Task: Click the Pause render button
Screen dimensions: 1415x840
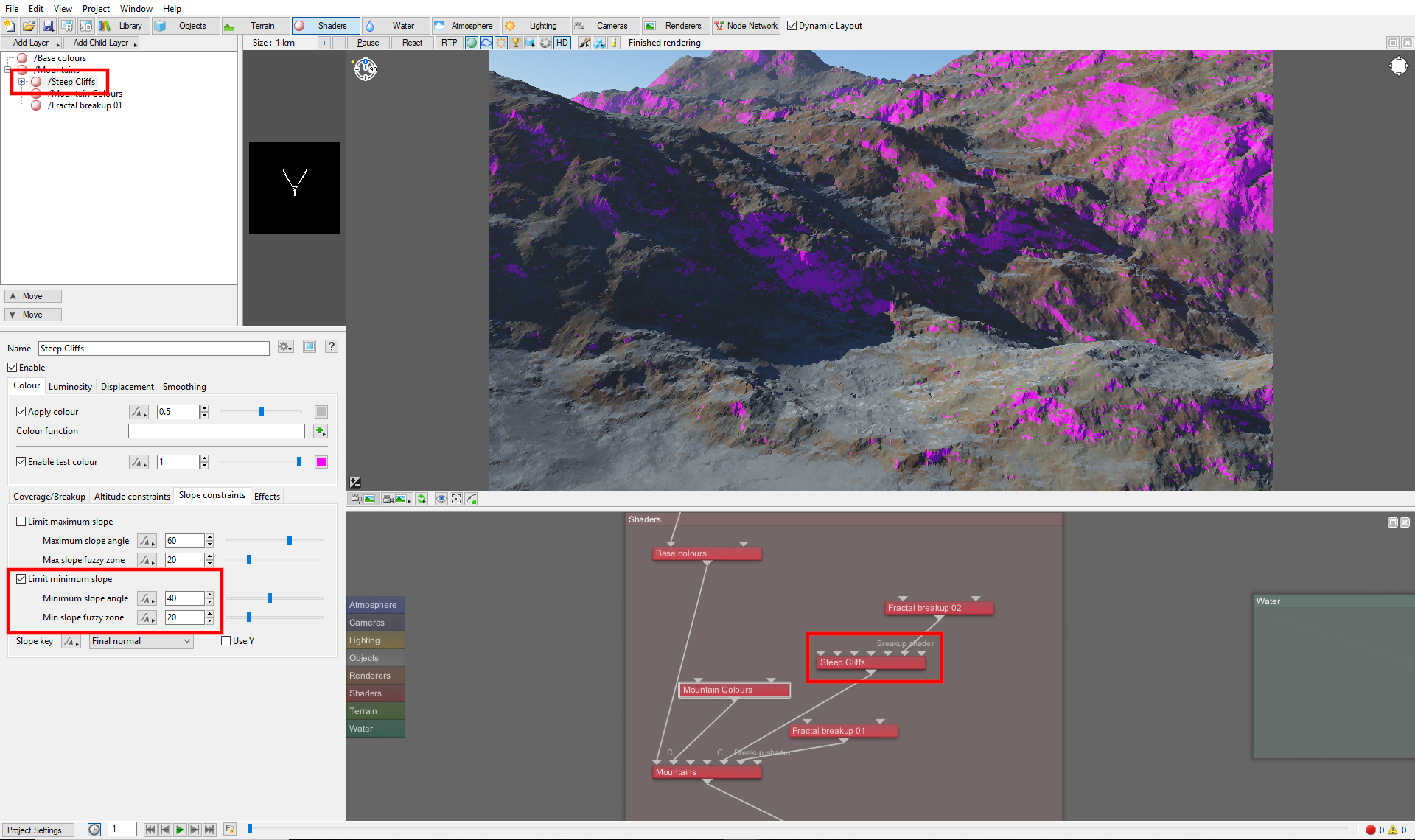Action: (368, 43)
